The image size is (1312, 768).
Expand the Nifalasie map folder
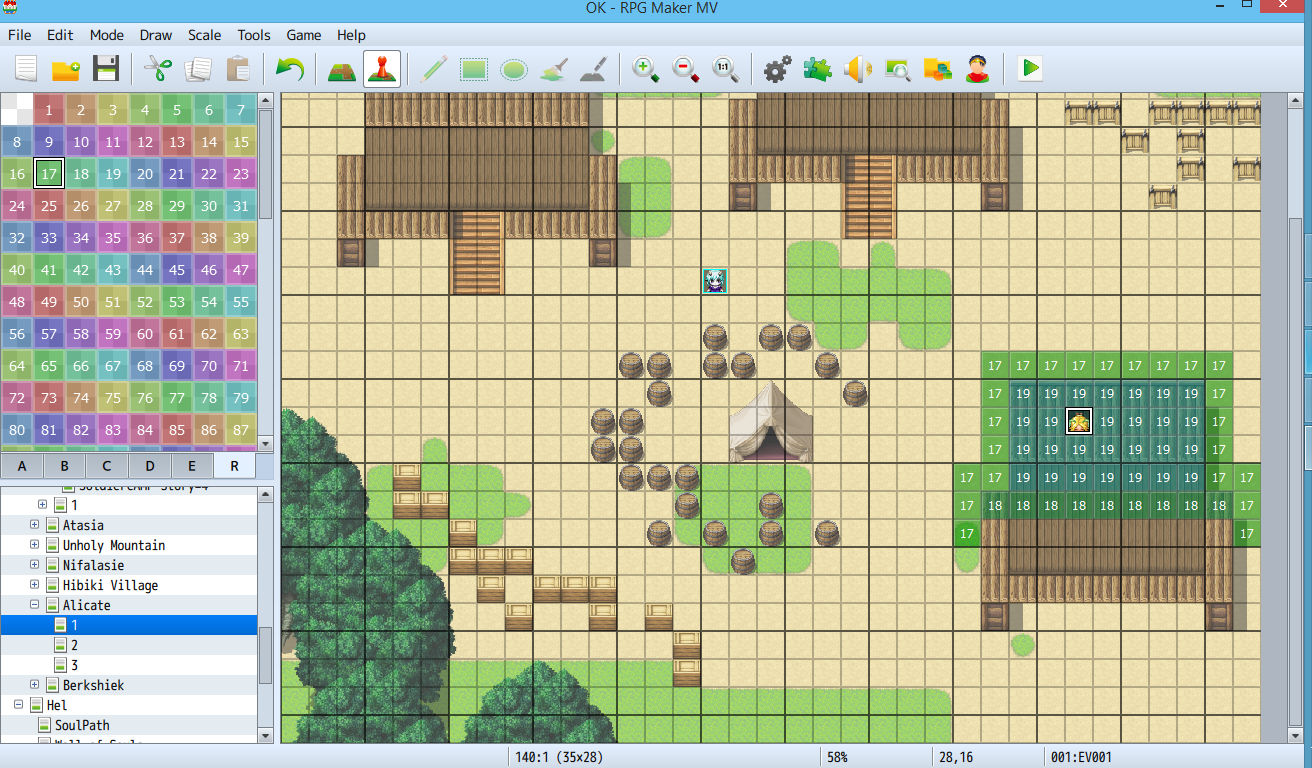click(34, 565)
